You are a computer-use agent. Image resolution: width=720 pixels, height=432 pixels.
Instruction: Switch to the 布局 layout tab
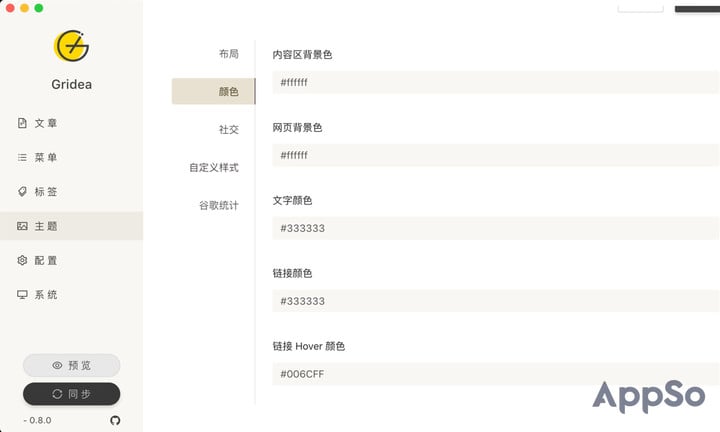(228, 54)
